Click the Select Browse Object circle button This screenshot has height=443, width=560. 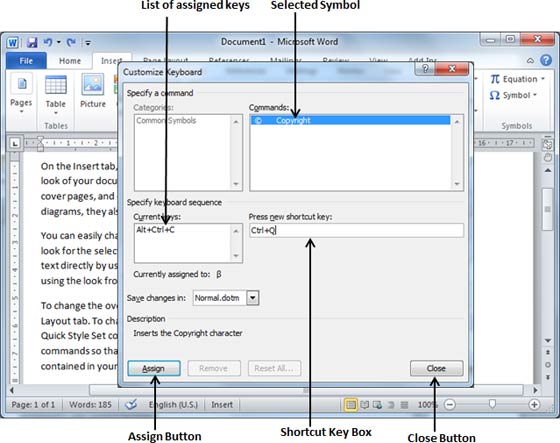pyautogui.click(x=548, y=365)
